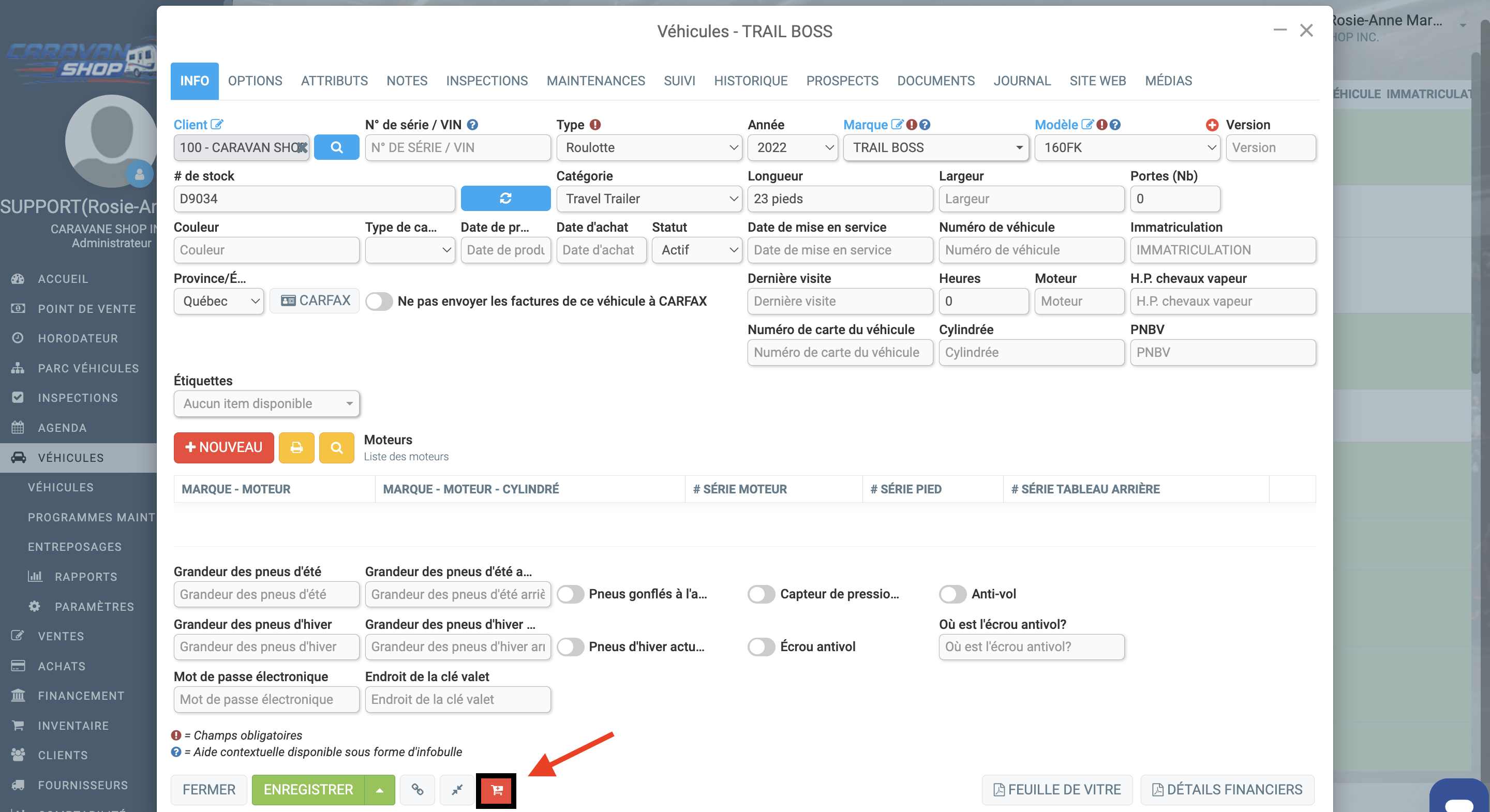Open Rapports under Véhicules submenu

(x=85, y=577)
